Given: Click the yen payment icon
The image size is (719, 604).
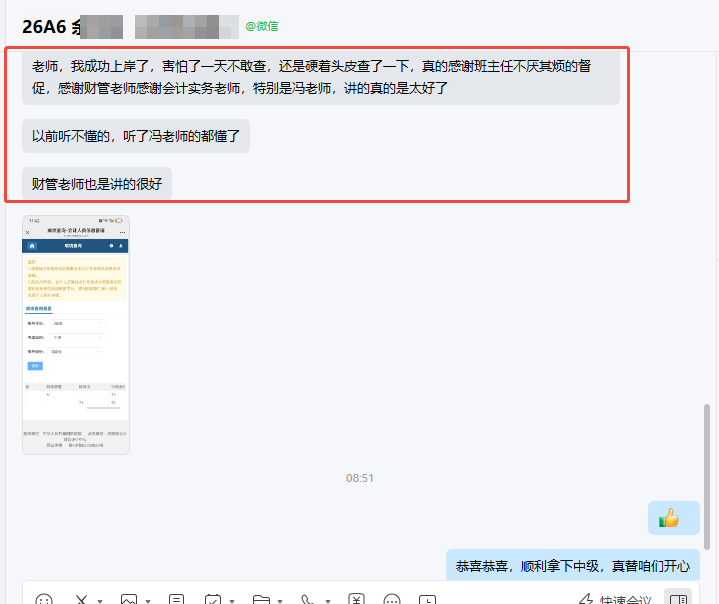Looking at the screenshot, I should [x=356, y=600].
